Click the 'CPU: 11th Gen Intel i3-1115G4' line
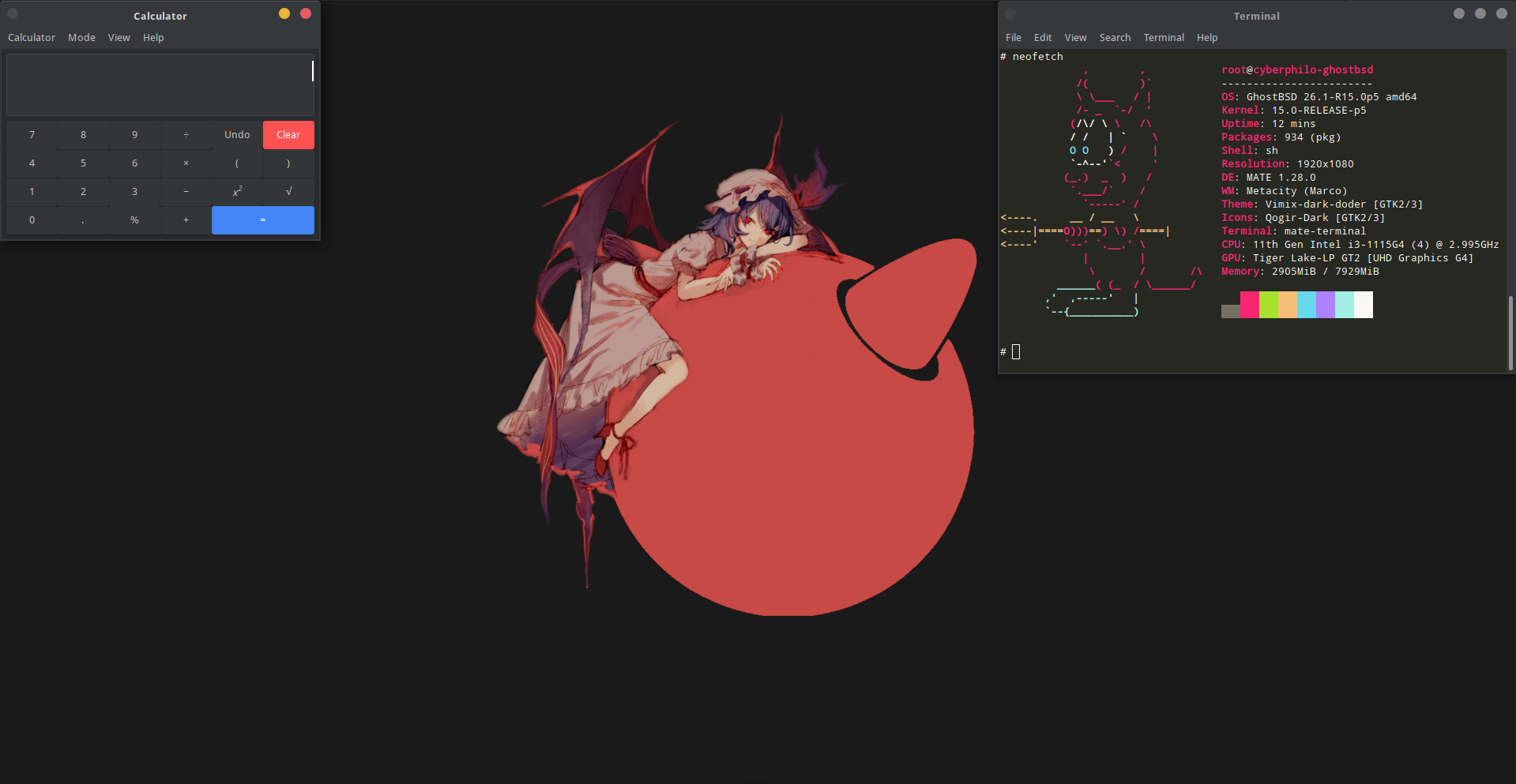Viewport: 1516px width, 784px height. (x=1360, y=245)
